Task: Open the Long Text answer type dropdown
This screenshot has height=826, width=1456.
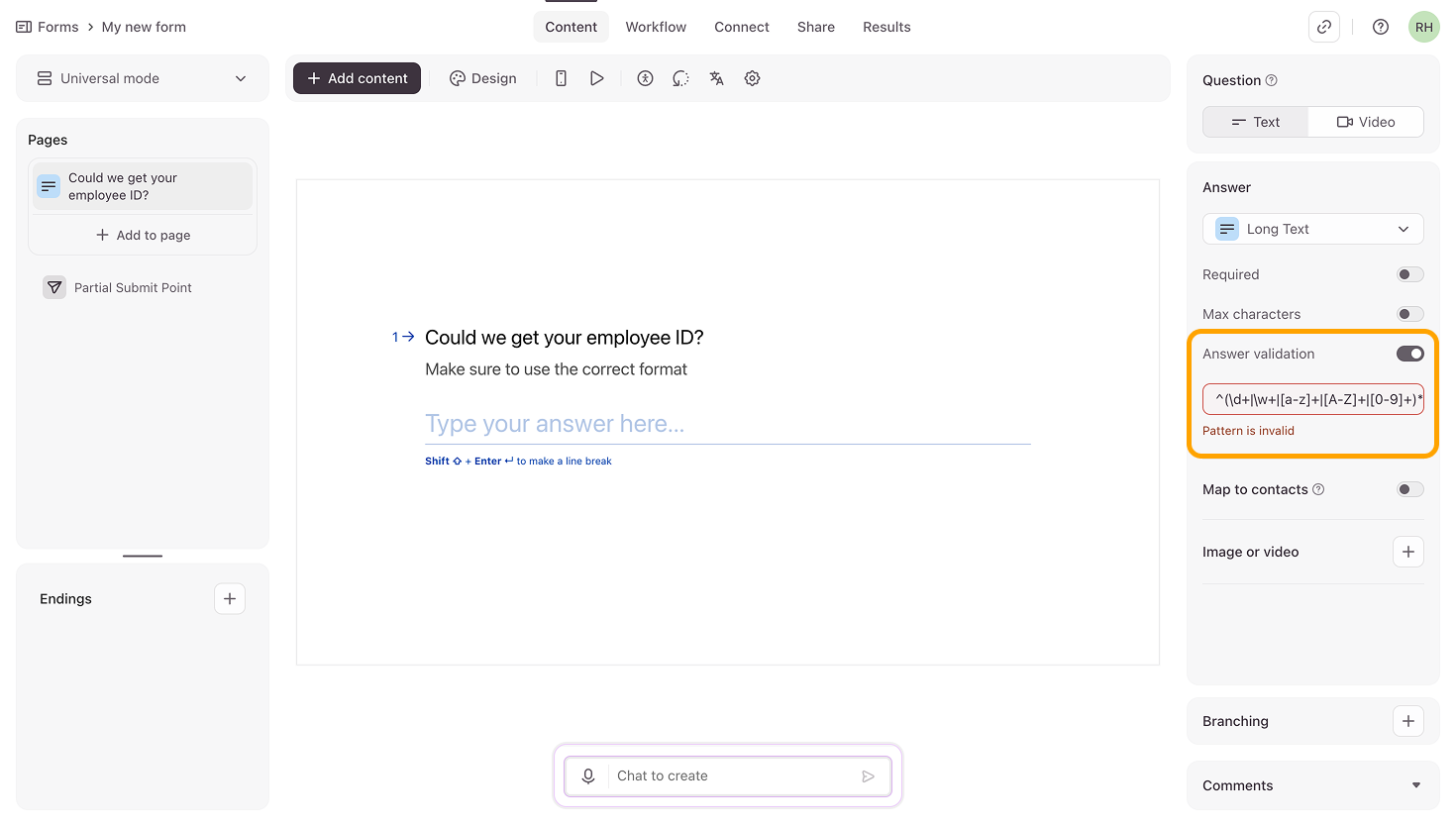Action: point(1312,229)
